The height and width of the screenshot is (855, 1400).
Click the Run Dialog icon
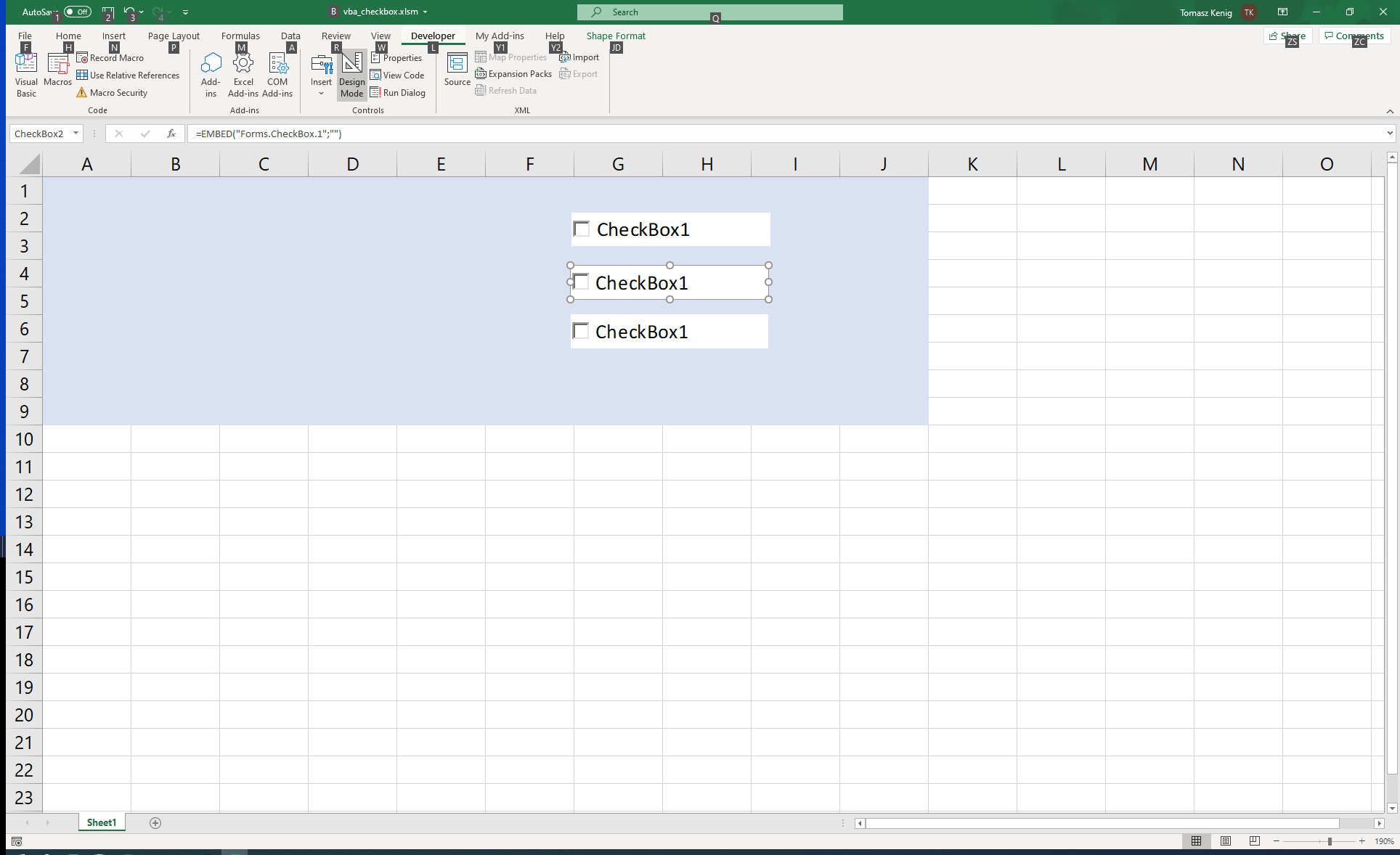[376, 92]
